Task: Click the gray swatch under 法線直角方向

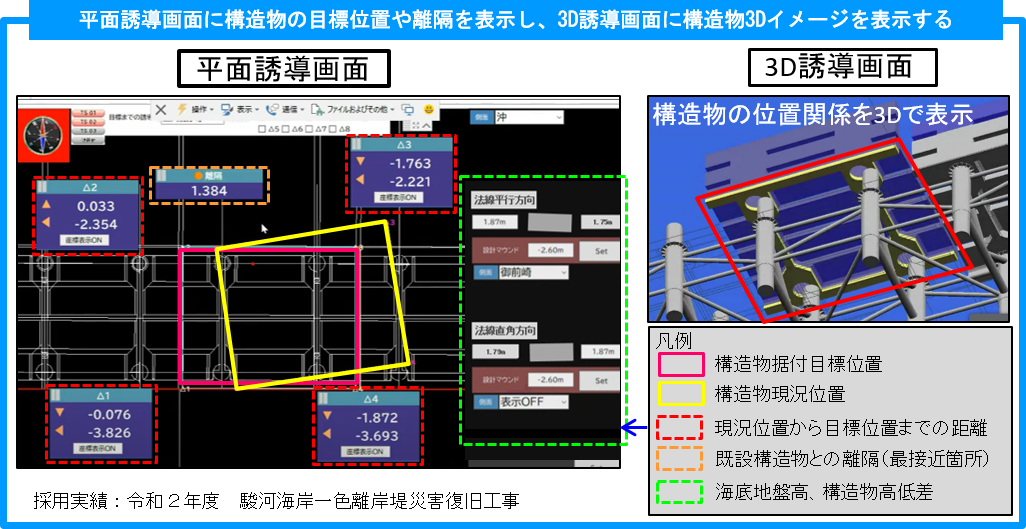Action: 550,352
